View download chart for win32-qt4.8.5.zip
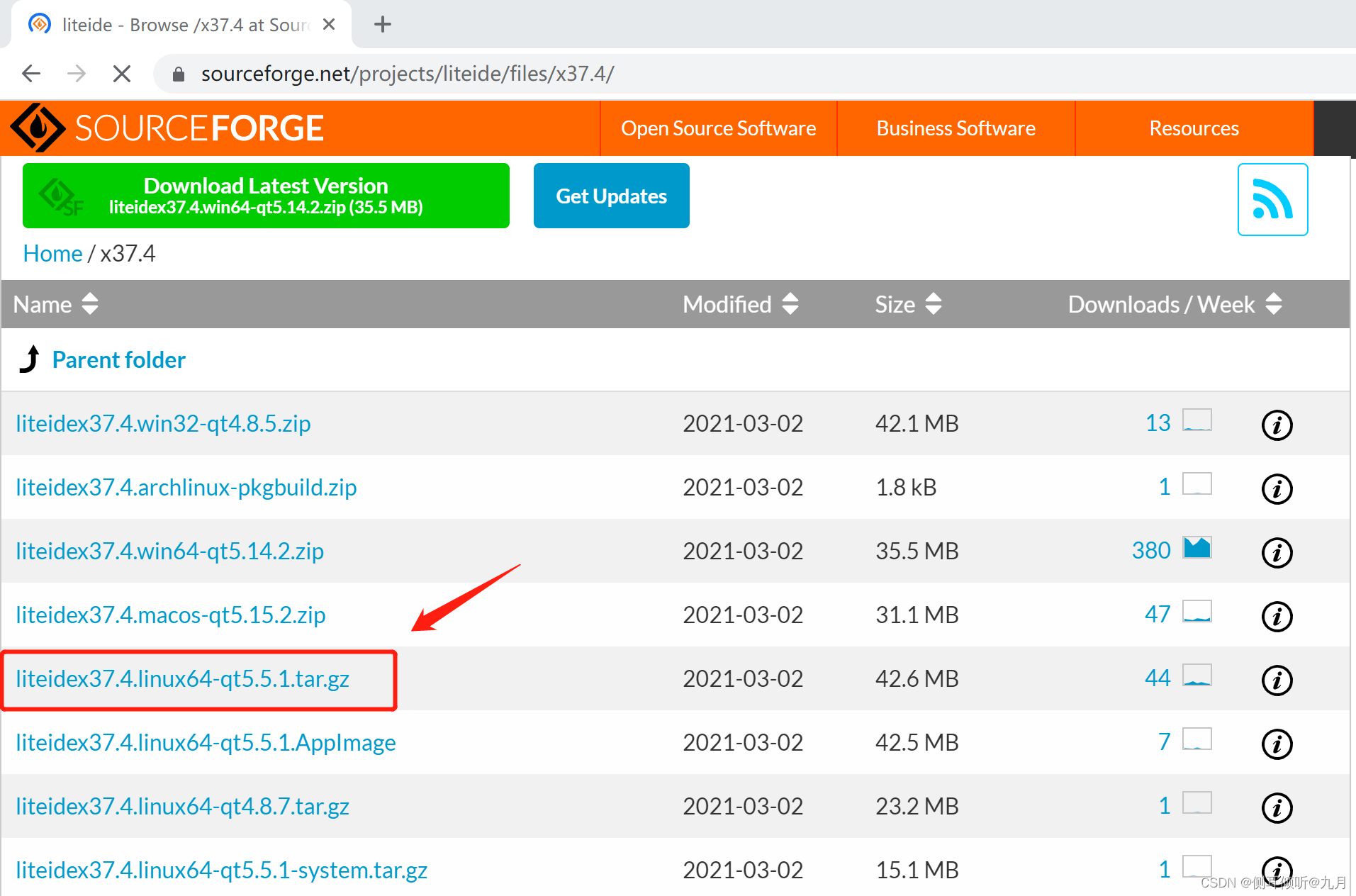 pos(1197,420)
